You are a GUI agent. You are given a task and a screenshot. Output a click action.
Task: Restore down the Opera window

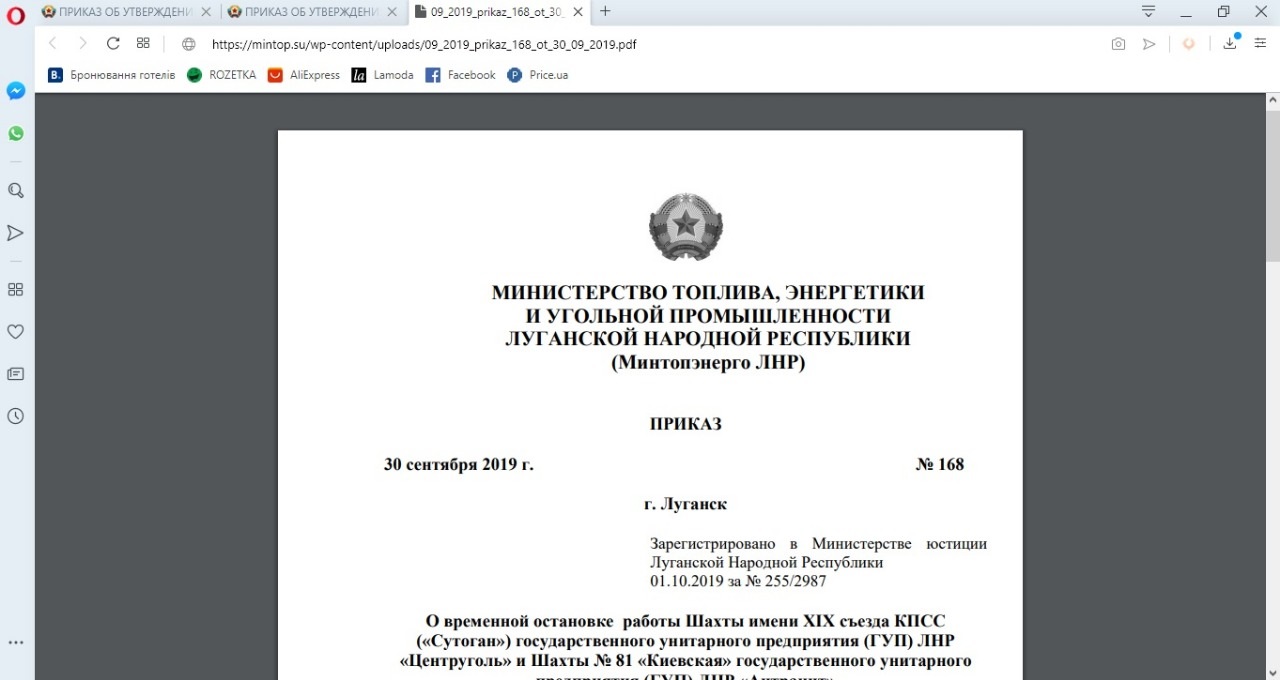click(x=1223, y=12)
